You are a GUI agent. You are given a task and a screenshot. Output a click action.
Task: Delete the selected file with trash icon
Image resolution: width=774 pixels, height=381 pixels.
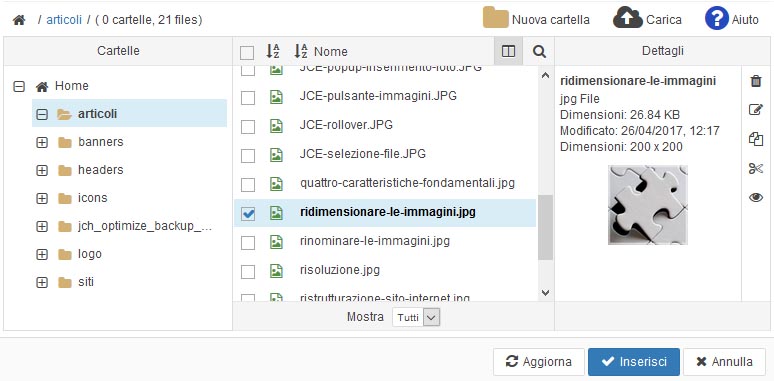tap(756, 81)
